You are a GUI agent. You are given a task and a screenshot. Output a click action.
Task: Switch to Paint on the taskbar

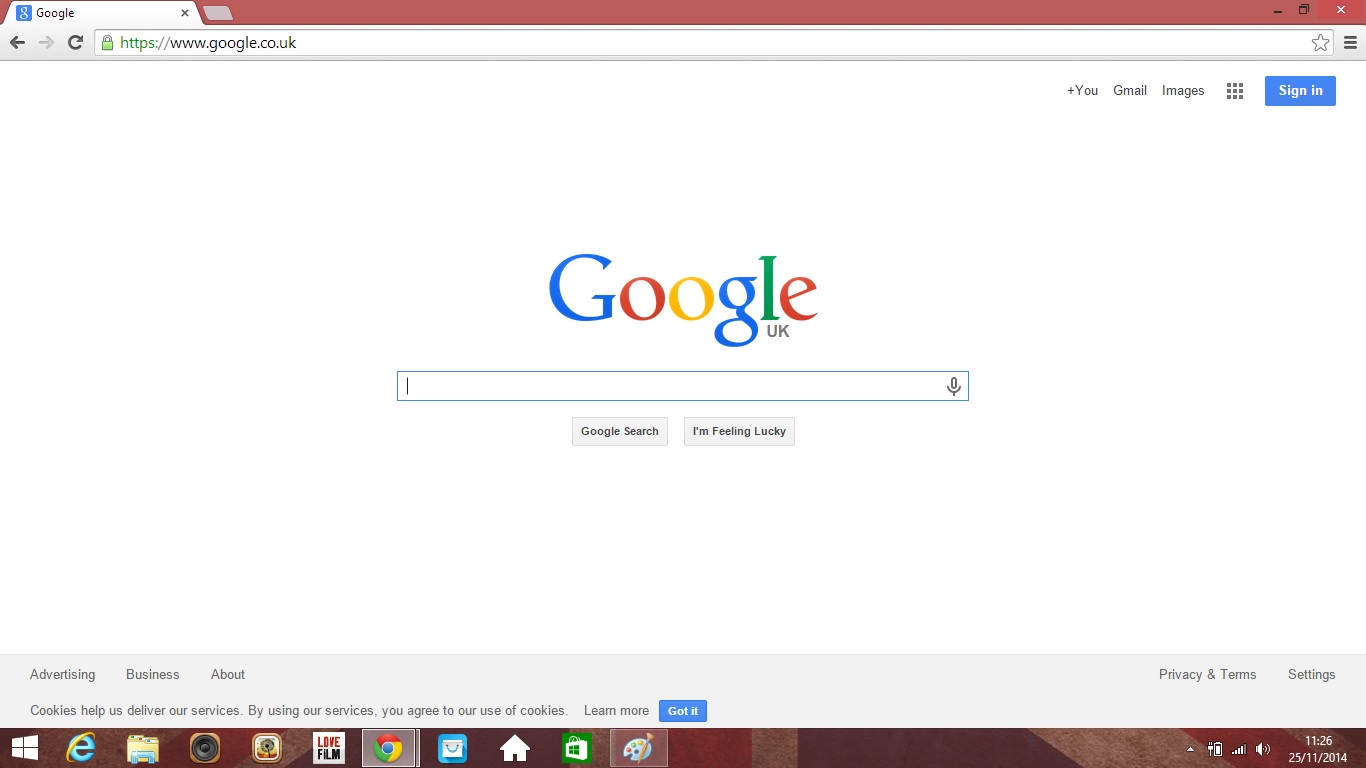coord(639,748)
